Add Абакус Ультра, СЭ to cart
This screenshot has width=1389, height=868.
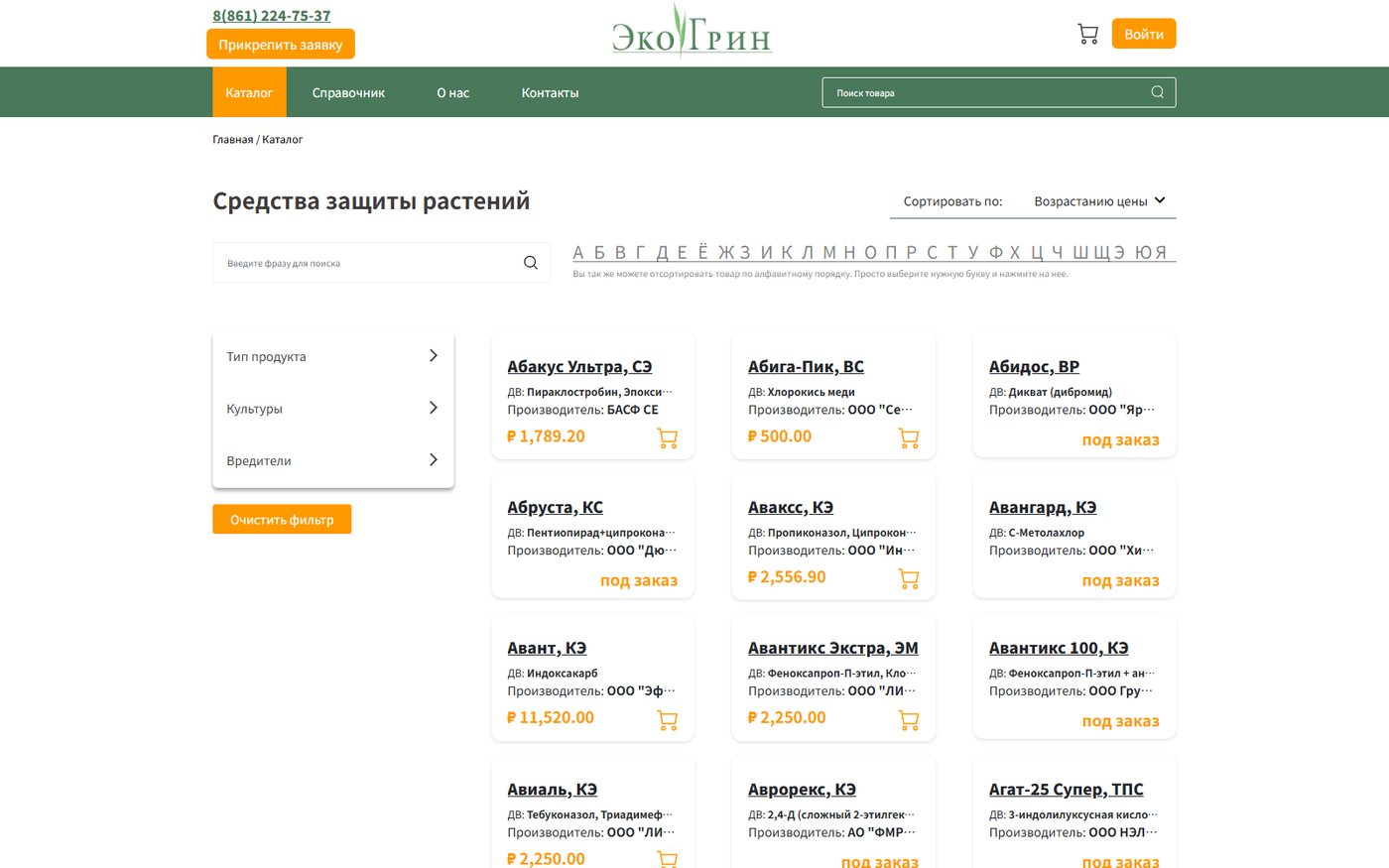point(668,437)
